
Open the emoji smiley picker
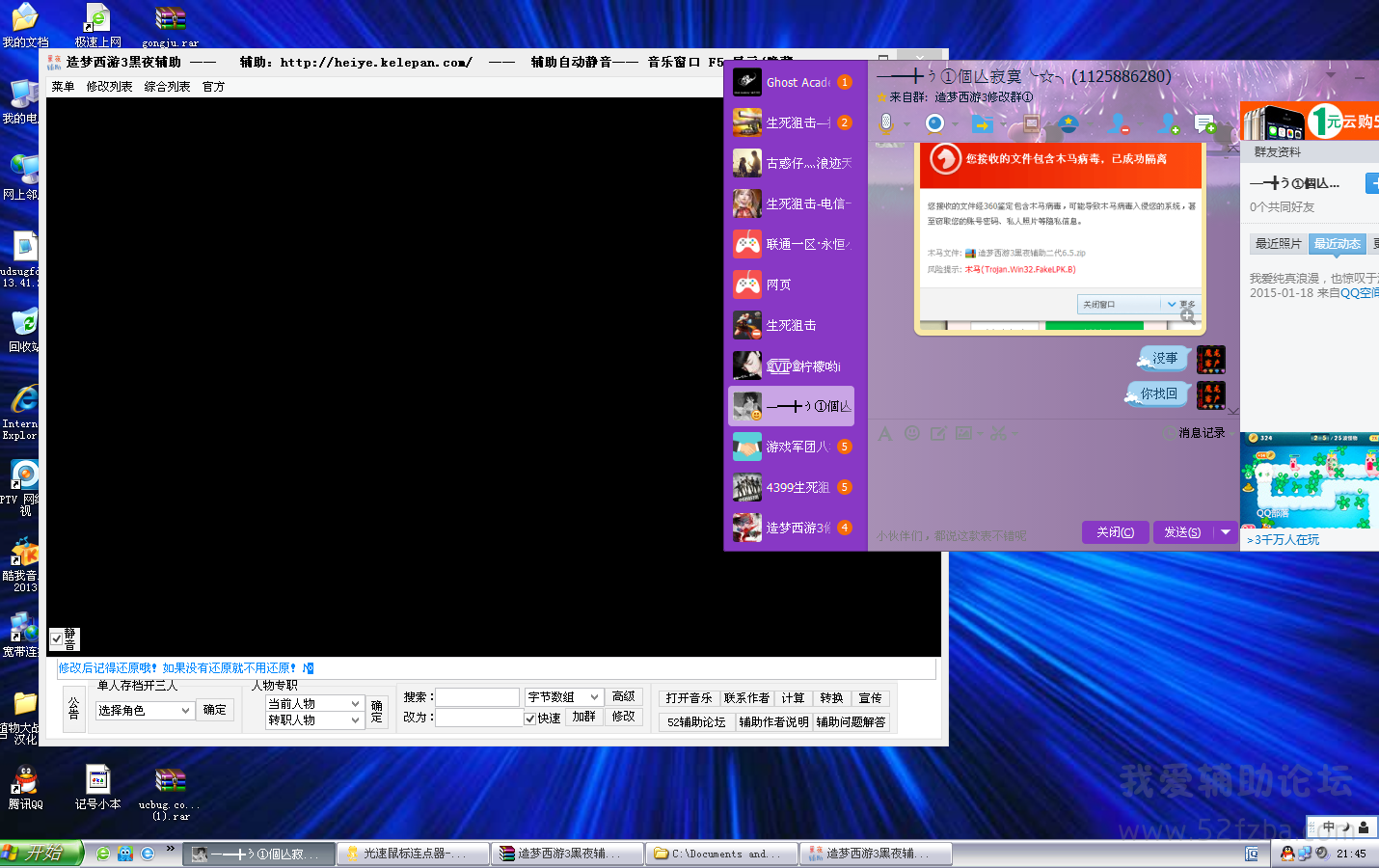(912, 434)
